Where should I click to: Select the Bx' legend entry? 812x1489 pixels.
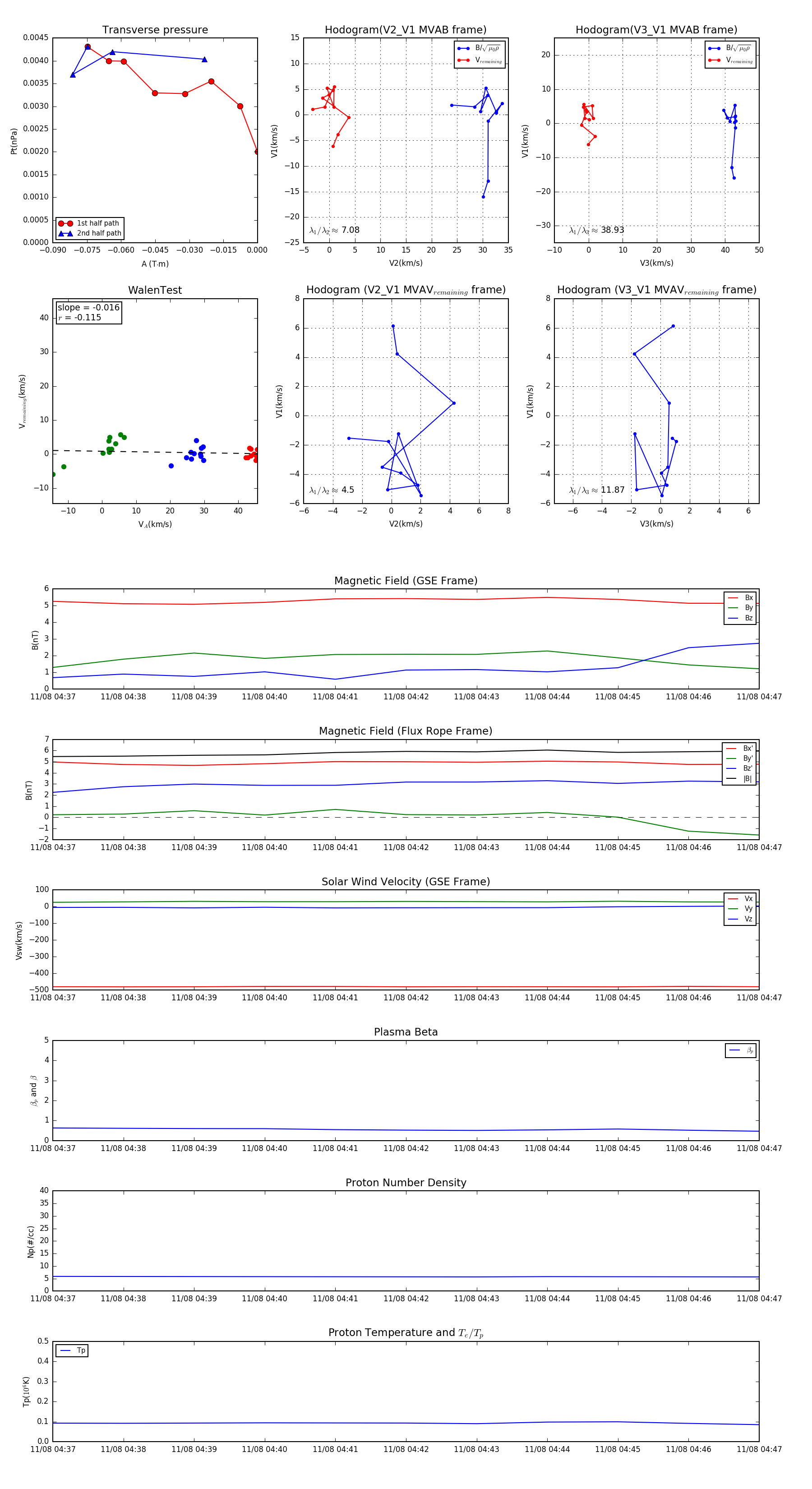tap(739, 749)
